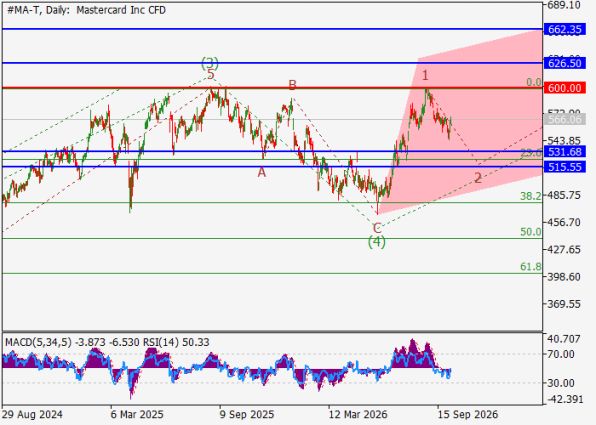This screenshot has height=425, width=596.
Task: Click the red wave label A
Action: coord(262,173)
